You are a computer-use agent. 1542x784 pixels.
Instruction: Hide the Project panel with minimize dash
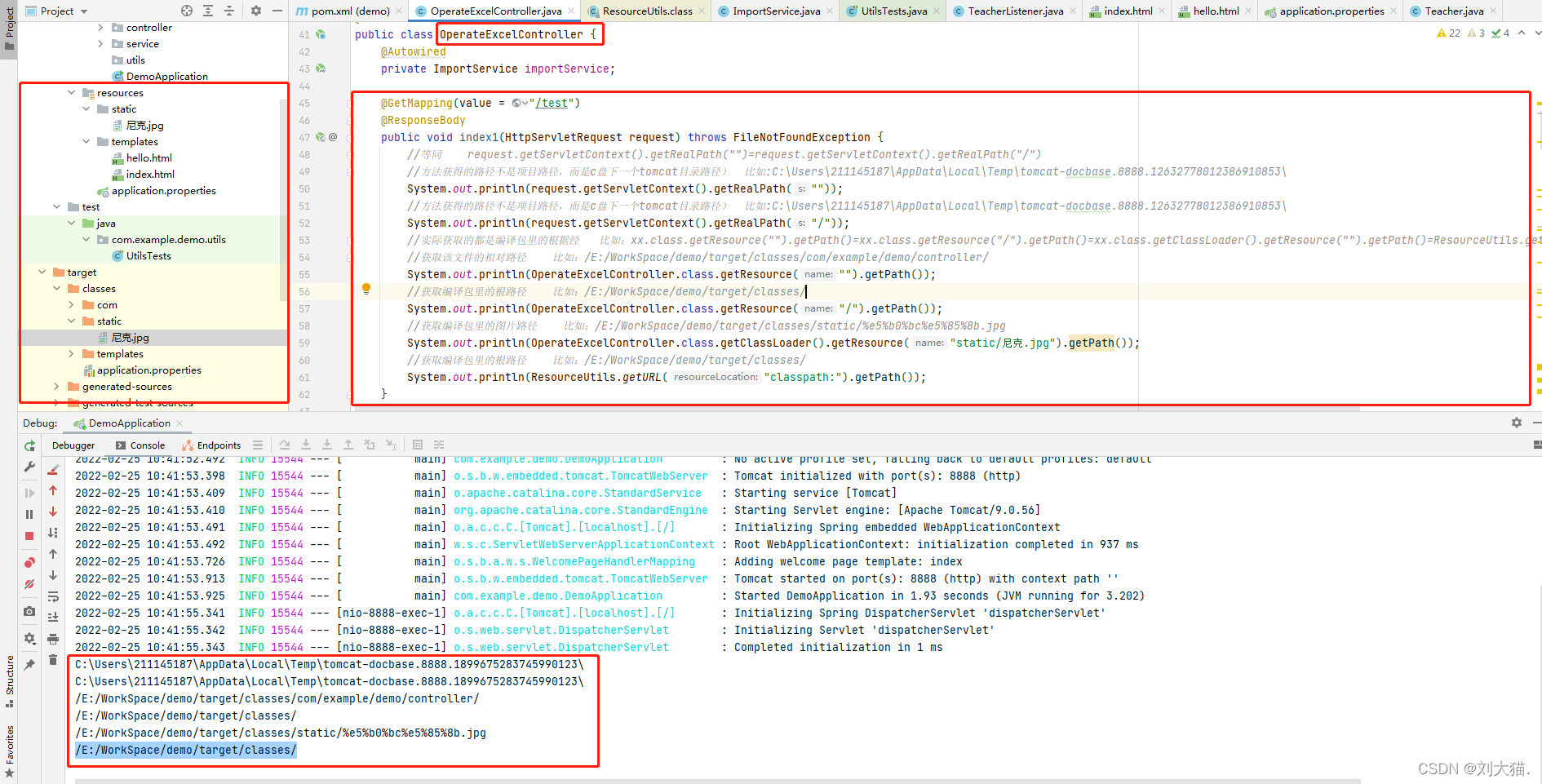coord(277,11)
